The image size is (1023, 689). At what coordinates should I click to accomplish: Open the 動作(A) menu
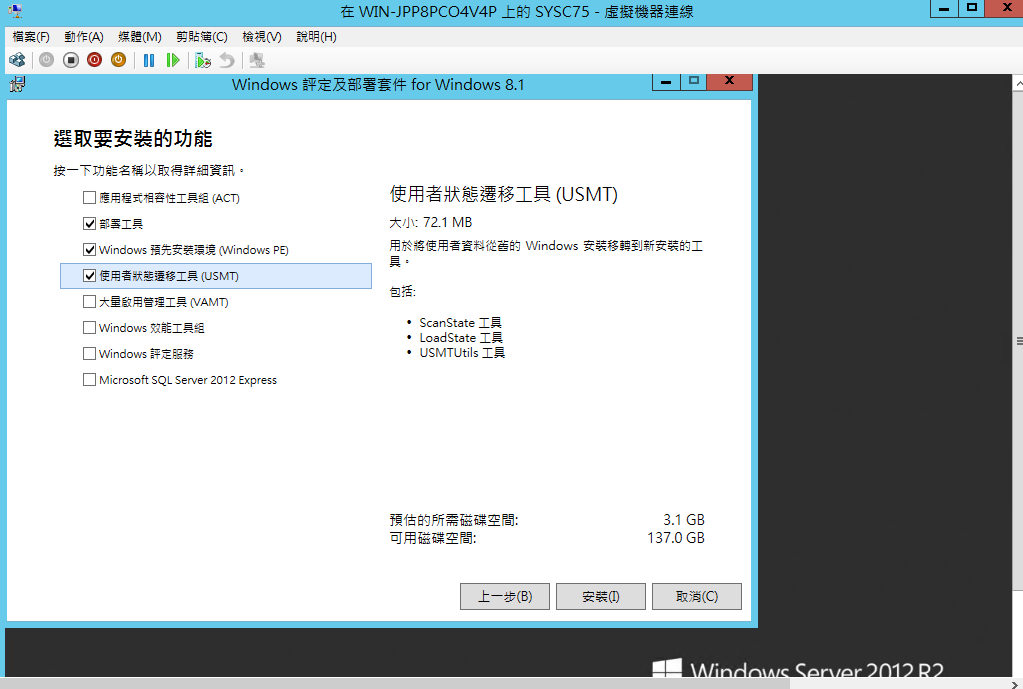pyautogui.click(x=84, y=37)
